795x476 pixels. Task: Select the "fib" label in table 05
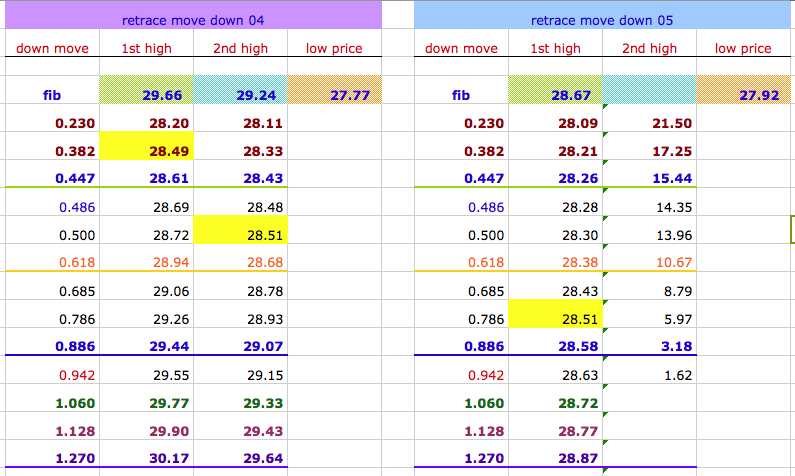coord(461,95)
